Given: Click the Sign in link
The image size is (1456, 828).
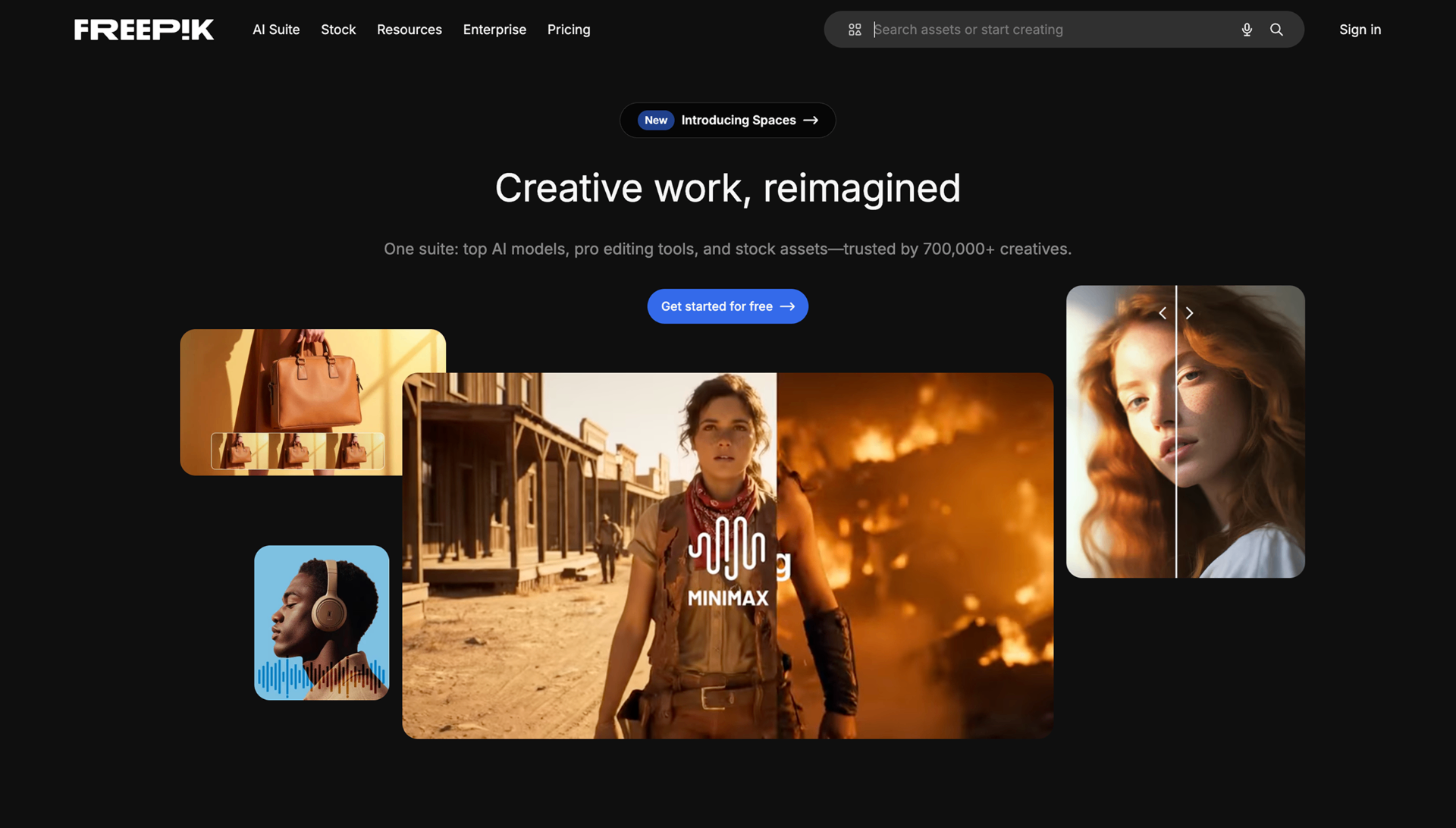Looking at the screenshot, I should tap(1360, 30).
